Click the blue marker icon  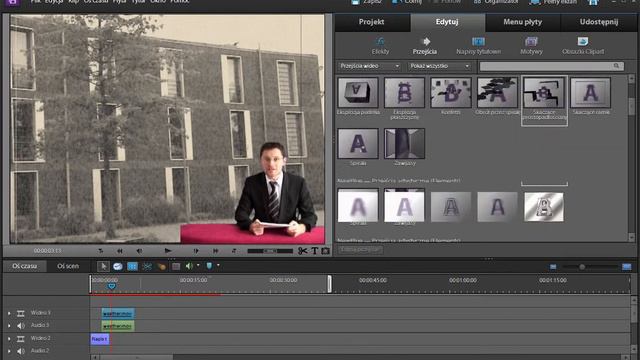[x=209, y=266]
